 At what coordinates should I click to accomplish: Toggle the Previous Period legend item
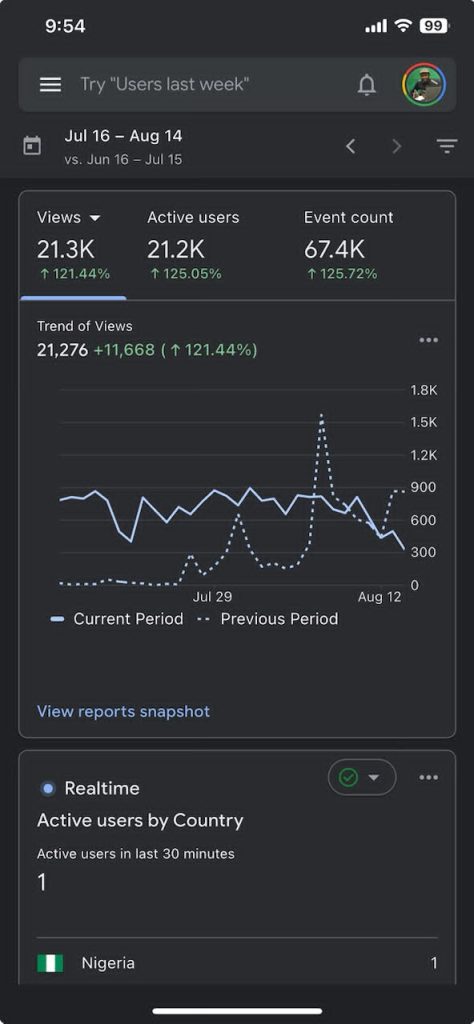pos(268,619)
